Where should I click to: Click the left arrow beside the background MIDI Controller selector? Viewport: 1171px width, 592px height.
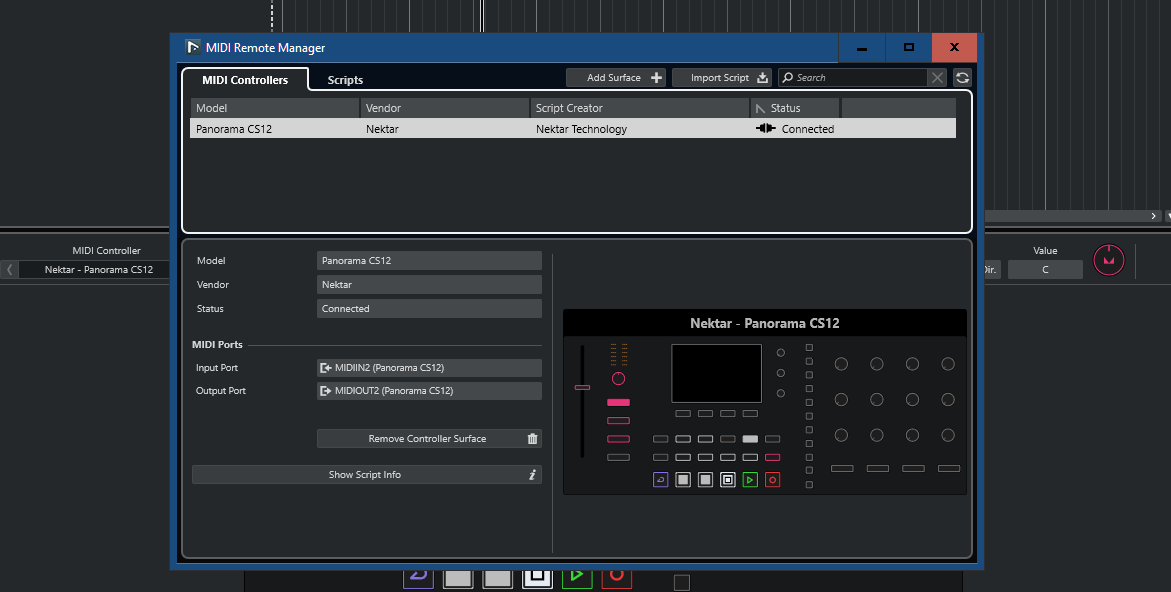click(9, 269)
